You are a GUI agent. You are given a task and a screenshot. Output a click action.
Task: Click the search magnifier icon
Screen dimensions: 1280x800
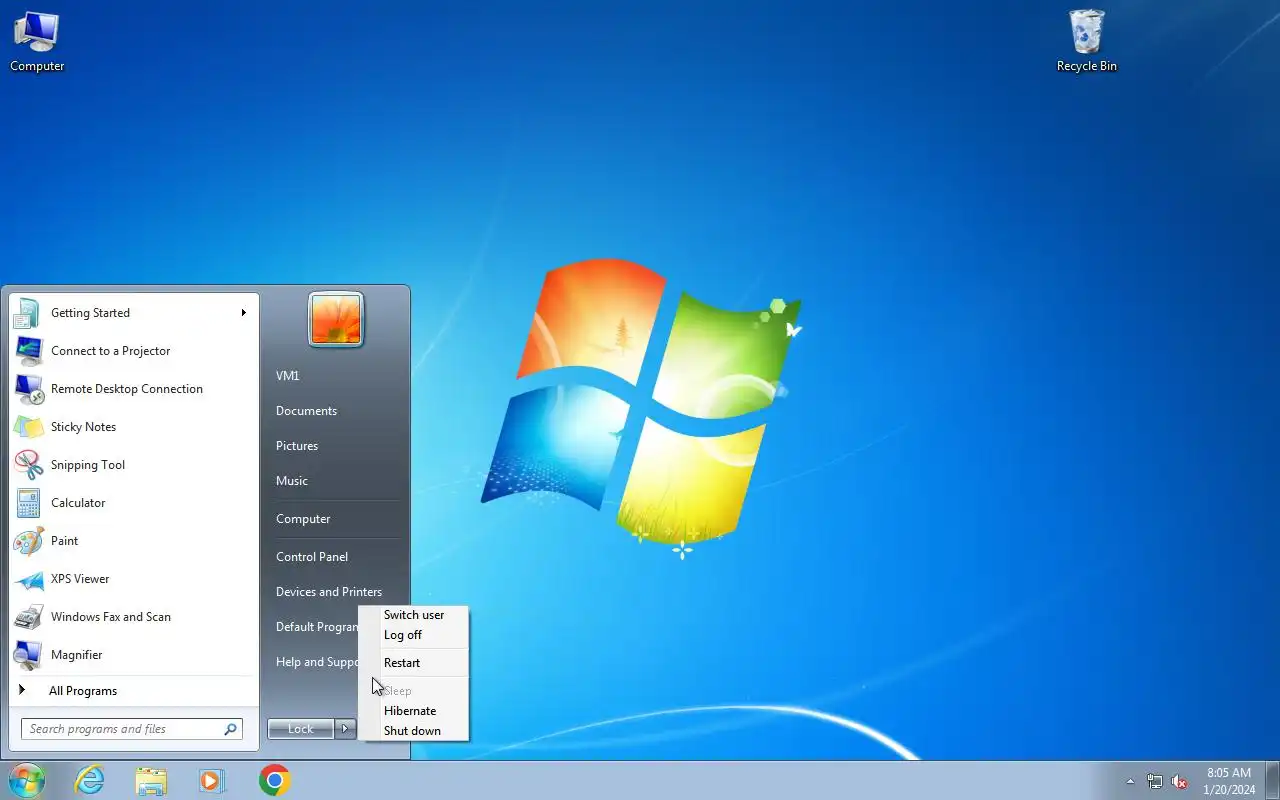click(230, 729)
